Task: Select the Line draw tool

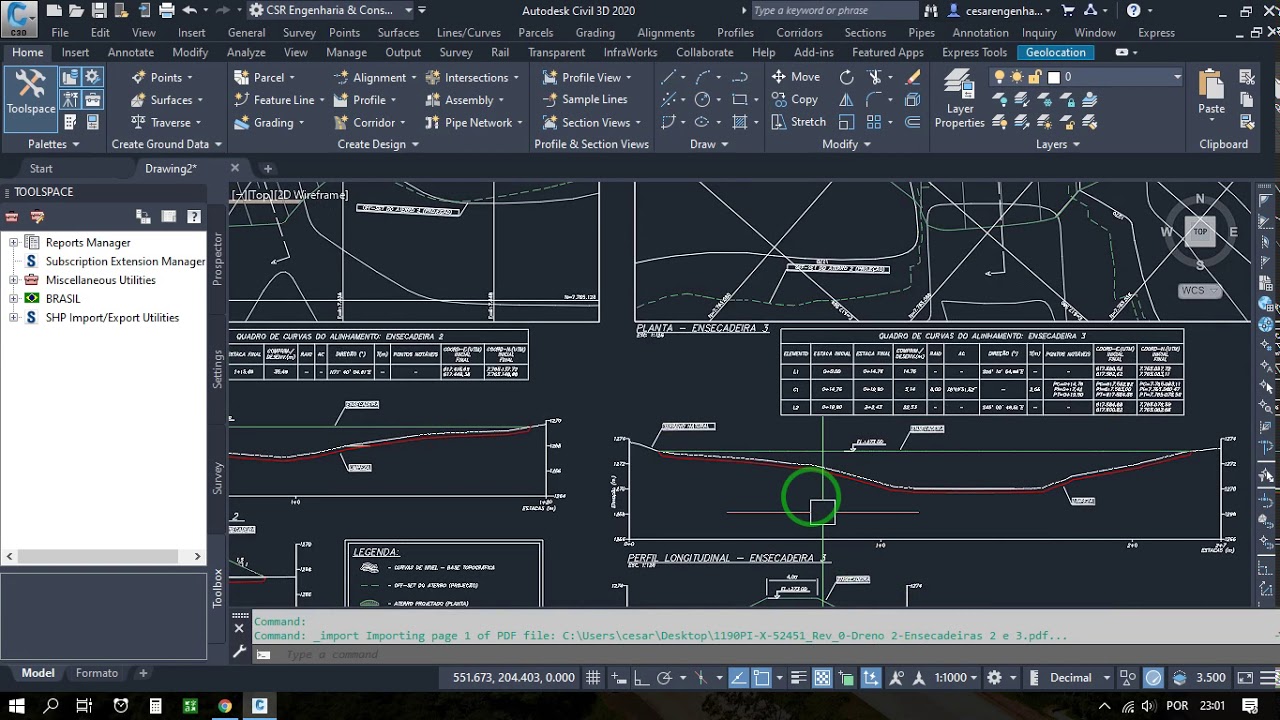Action: [x=668, y=77]
